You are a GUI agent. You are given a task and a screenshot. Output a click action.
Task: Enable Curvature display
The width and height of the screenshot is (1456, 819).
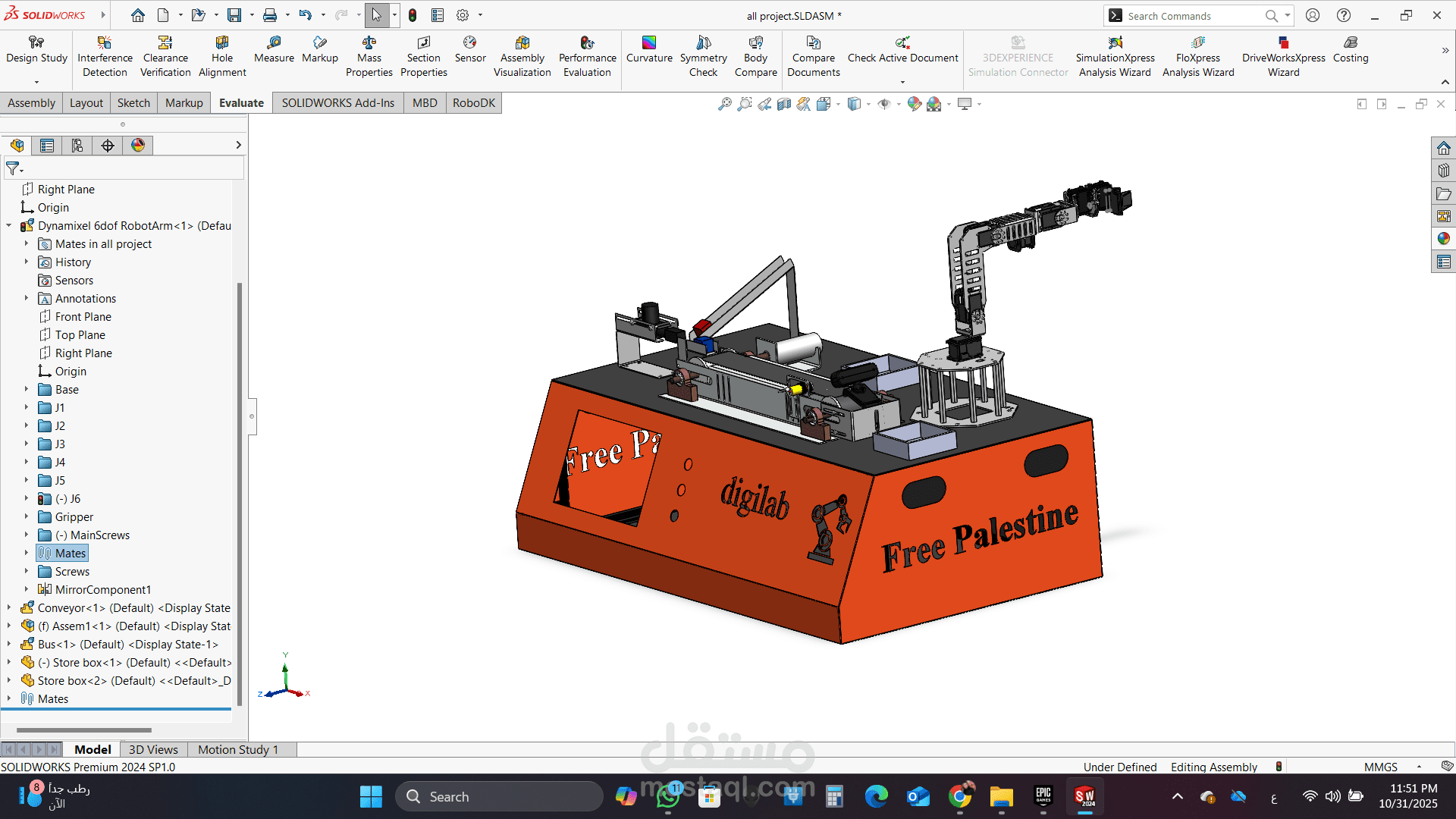pos(649,49)
